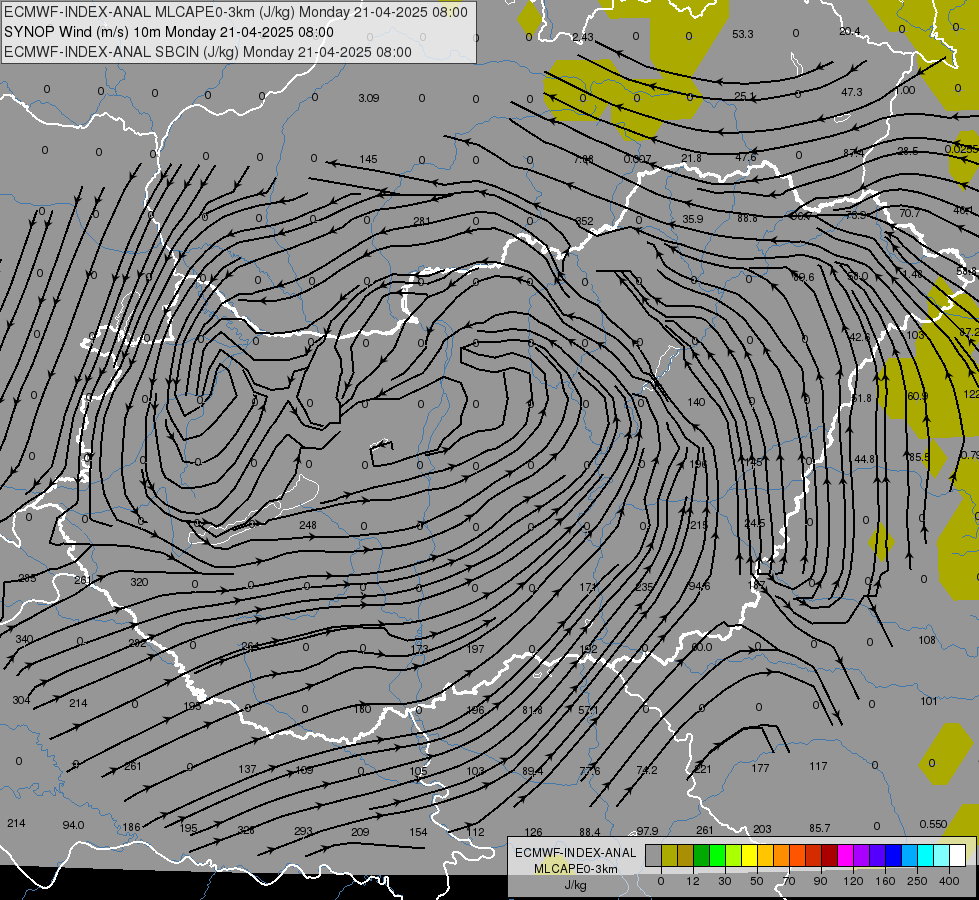Screen dimensions: 979x900
Task: Click the olive swatch in the legend bar
Action: 669,855
